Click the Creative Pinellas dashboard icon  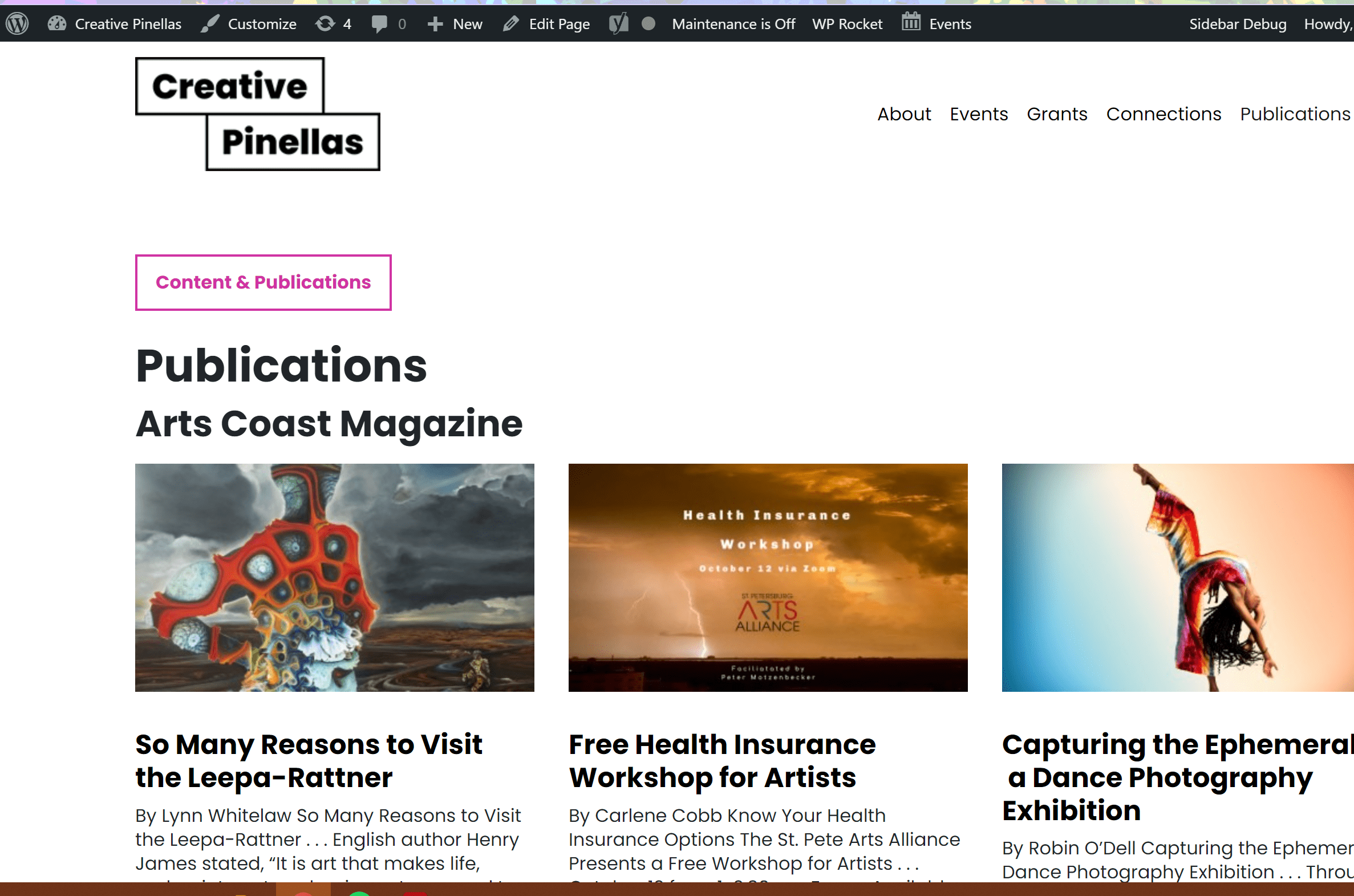click(56, 23)
